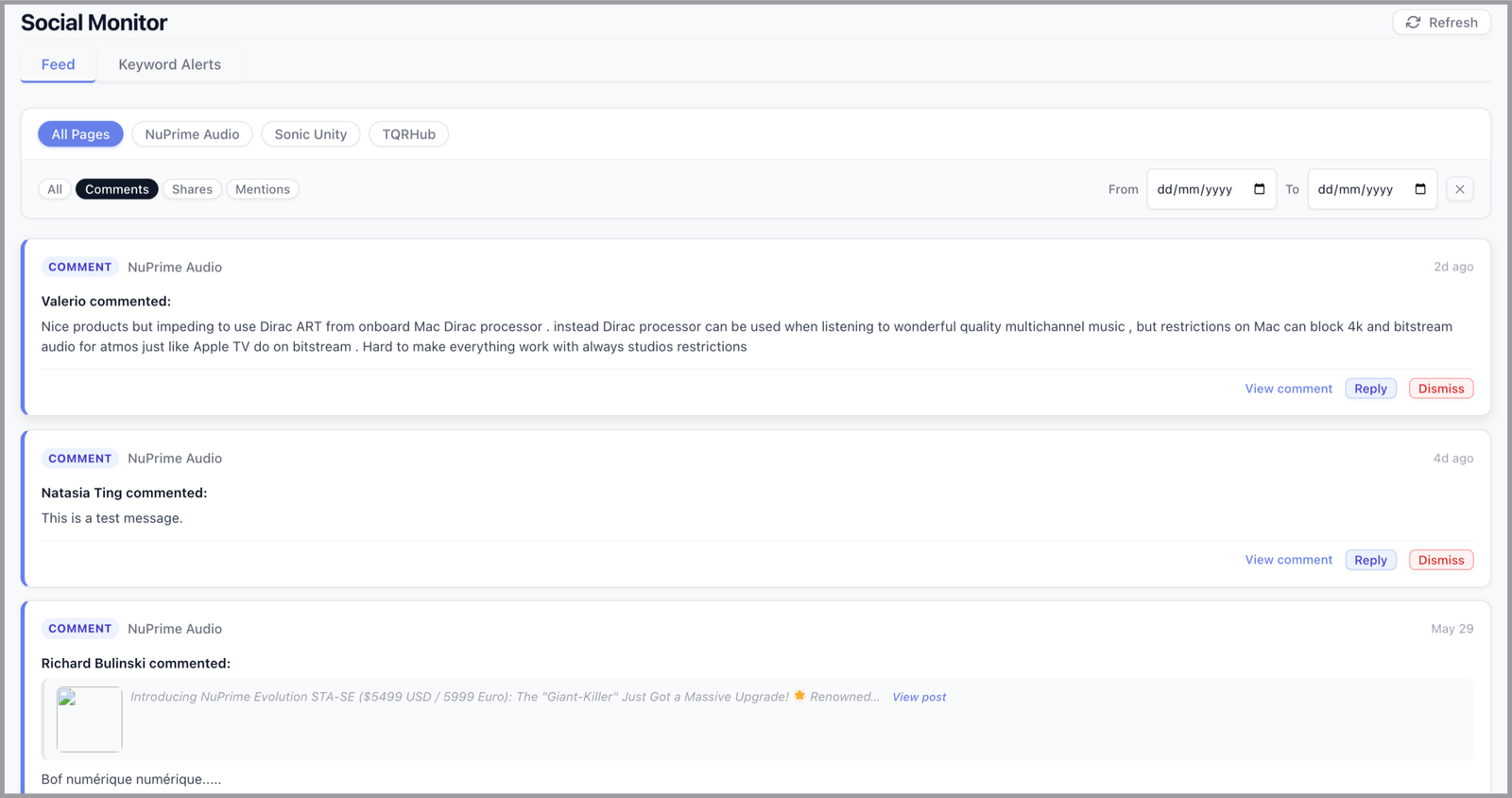Open the From date calendar picker
This screenshot has width=1512, height=798.
click(1260, 189)
